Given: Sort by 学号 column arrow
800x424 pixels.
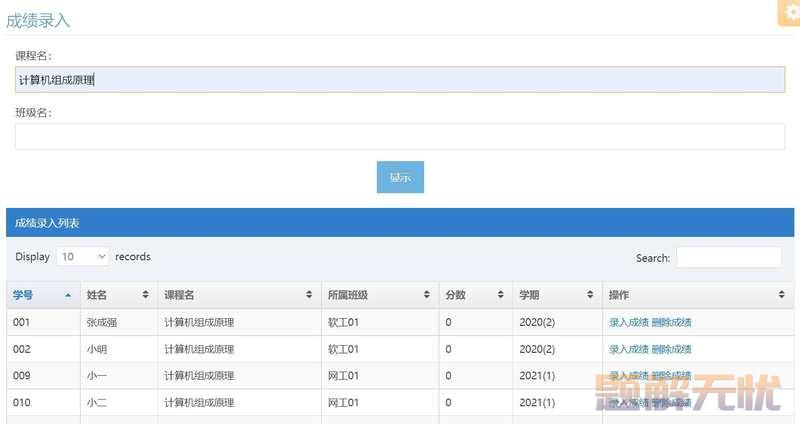Looking at the screenshot, I should [x=68, y=295].
